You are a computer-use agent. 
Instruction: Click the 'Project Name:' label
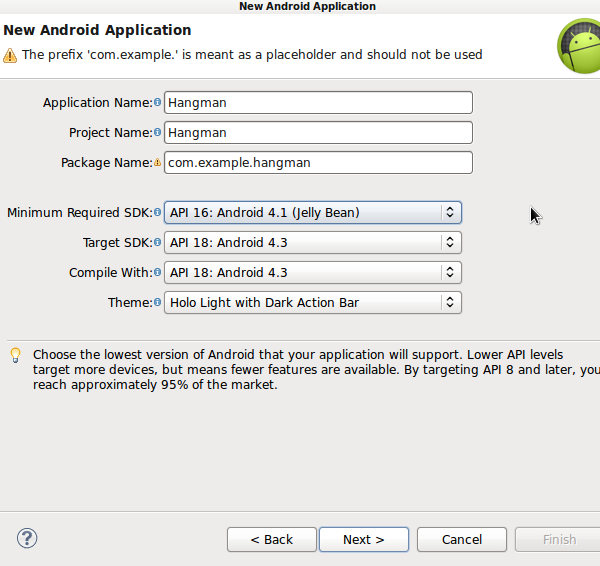point(111,132)
